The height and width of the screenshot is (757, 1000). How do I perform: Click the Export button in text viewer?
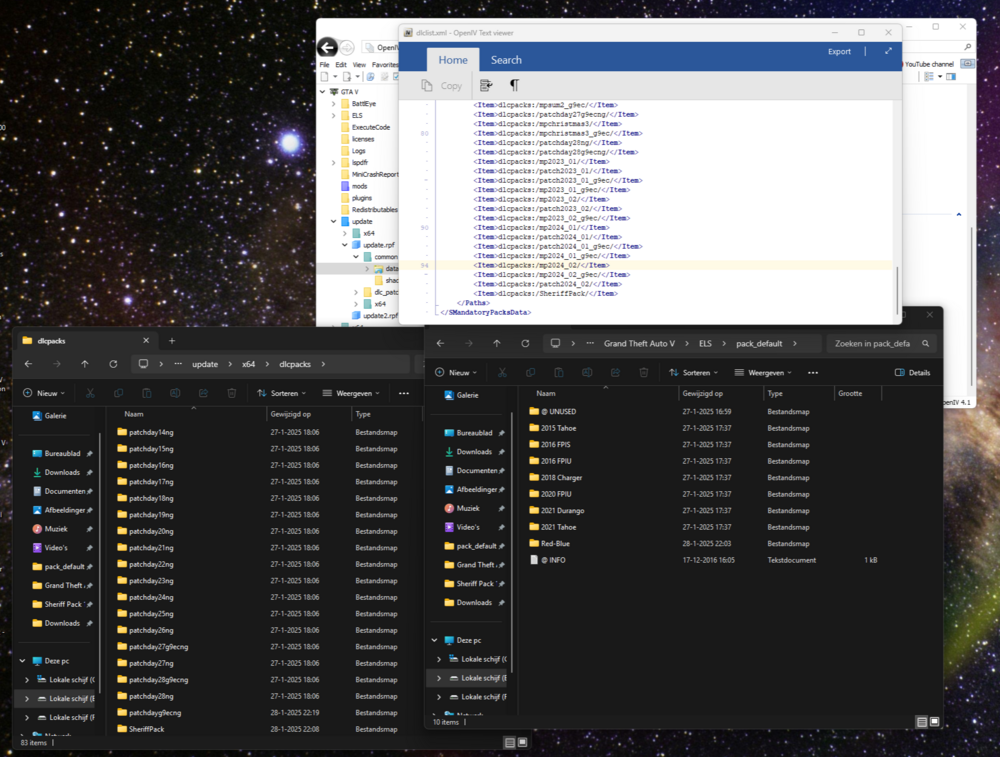pyautogui.click(x=839, y=51)
